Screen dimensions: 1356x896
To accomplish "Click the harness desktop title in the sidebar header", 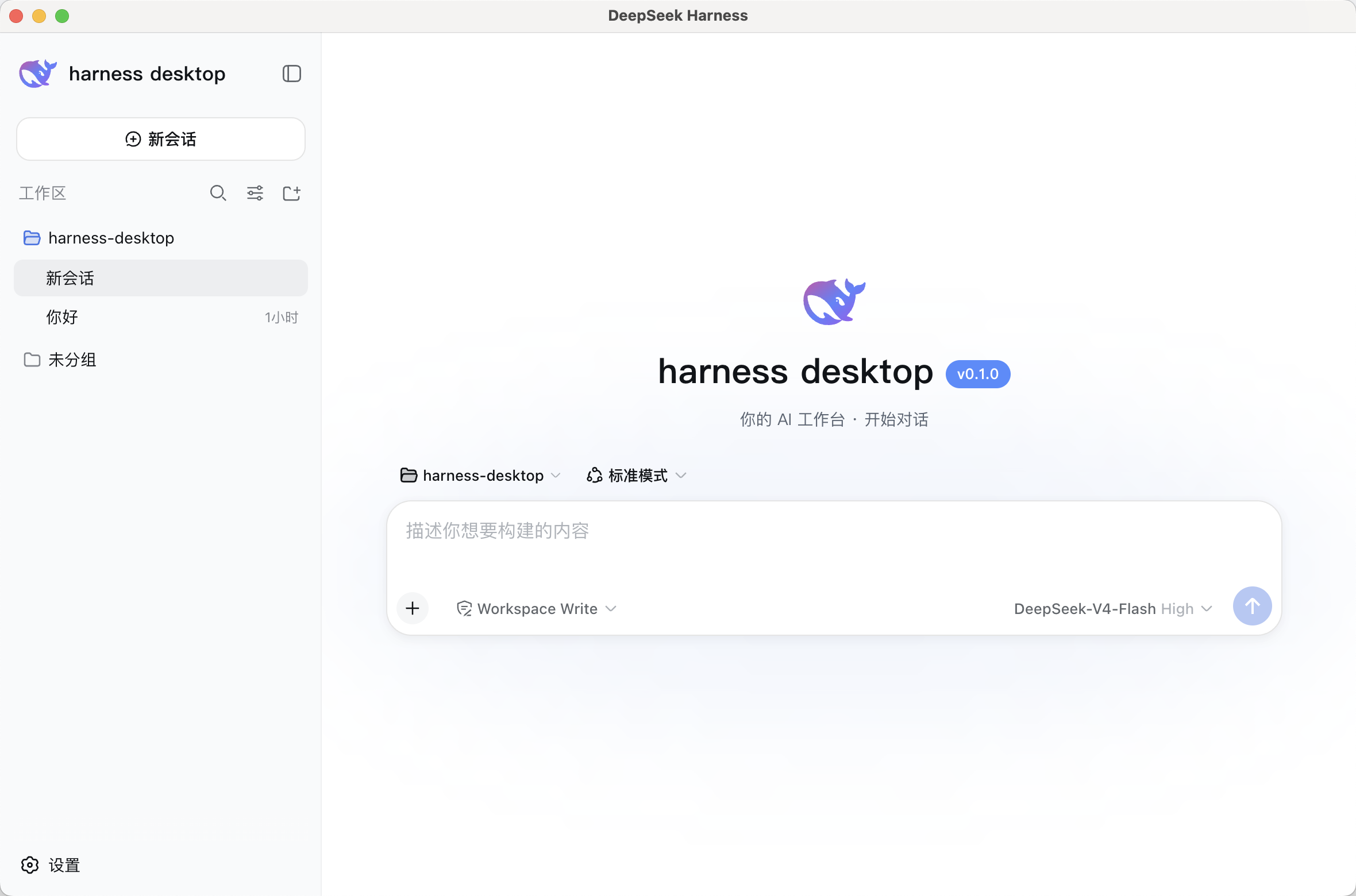I will [x=147, y=74].
